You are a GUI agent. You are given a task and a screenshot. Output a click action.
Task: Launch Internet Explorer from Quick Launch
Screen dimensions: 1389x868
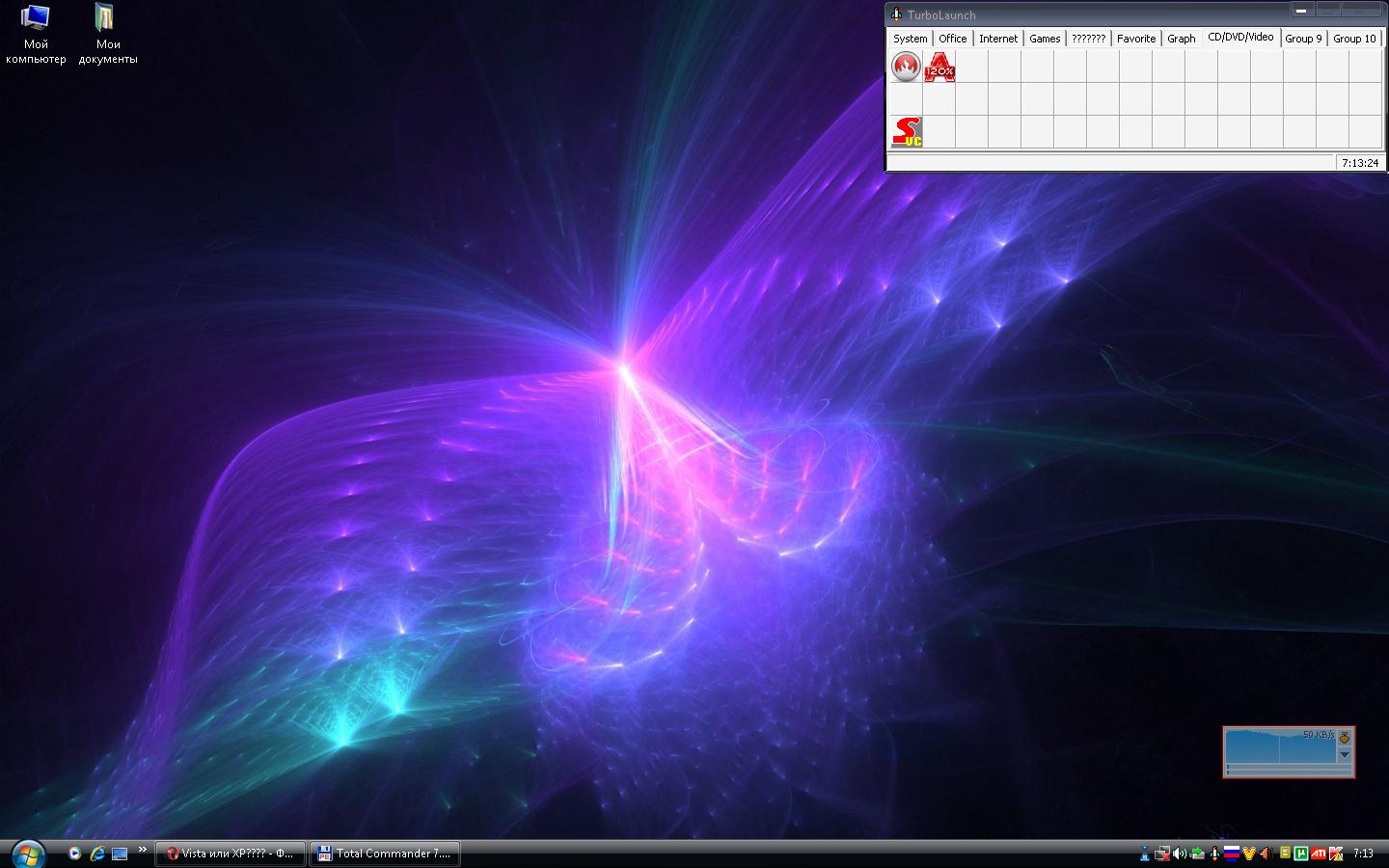(x=97, y=854)
